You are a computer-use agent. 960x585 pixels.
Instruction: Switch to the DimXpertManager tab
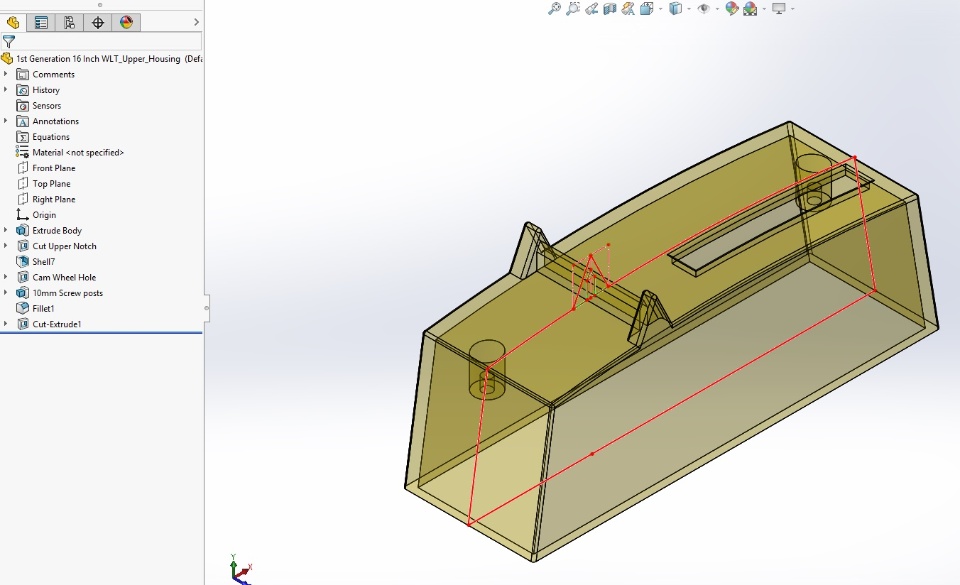(98, 23)
